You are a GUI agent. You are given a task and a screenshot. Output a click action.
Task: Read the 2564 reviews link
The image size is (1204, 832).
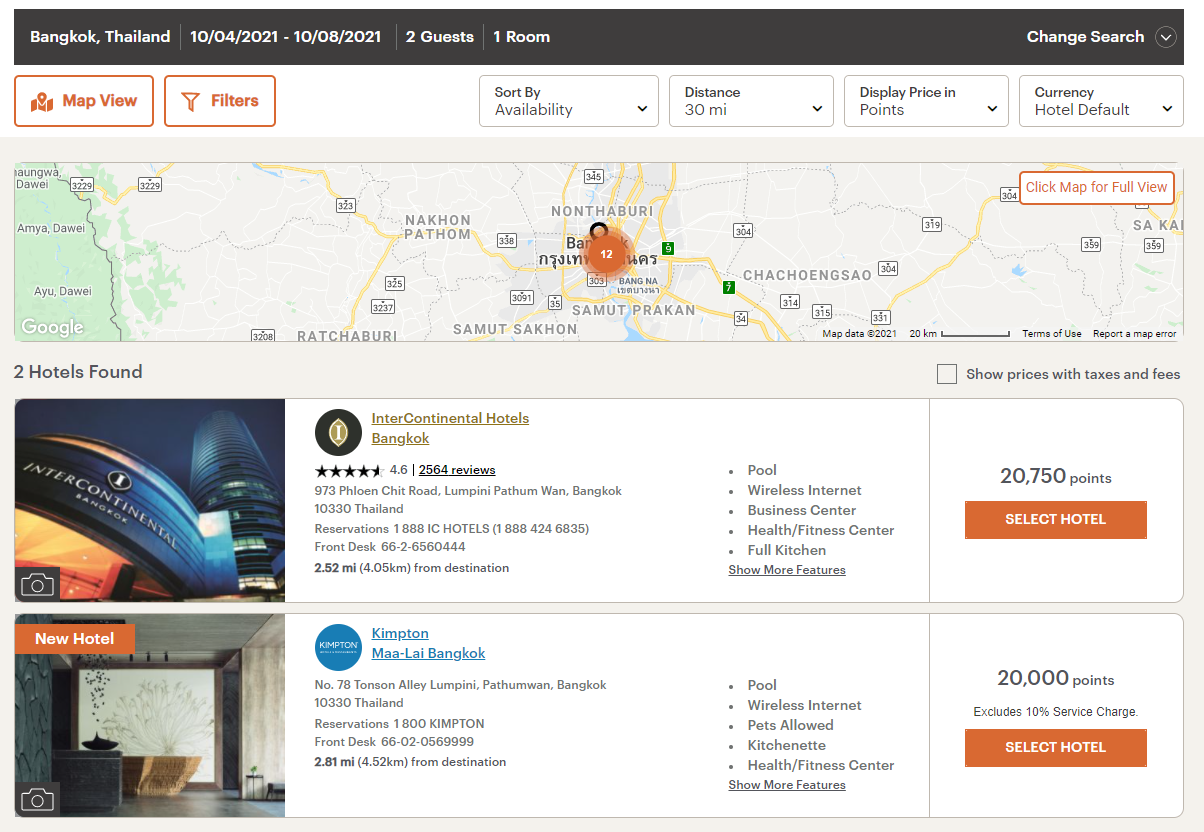(x=457, y=470)
